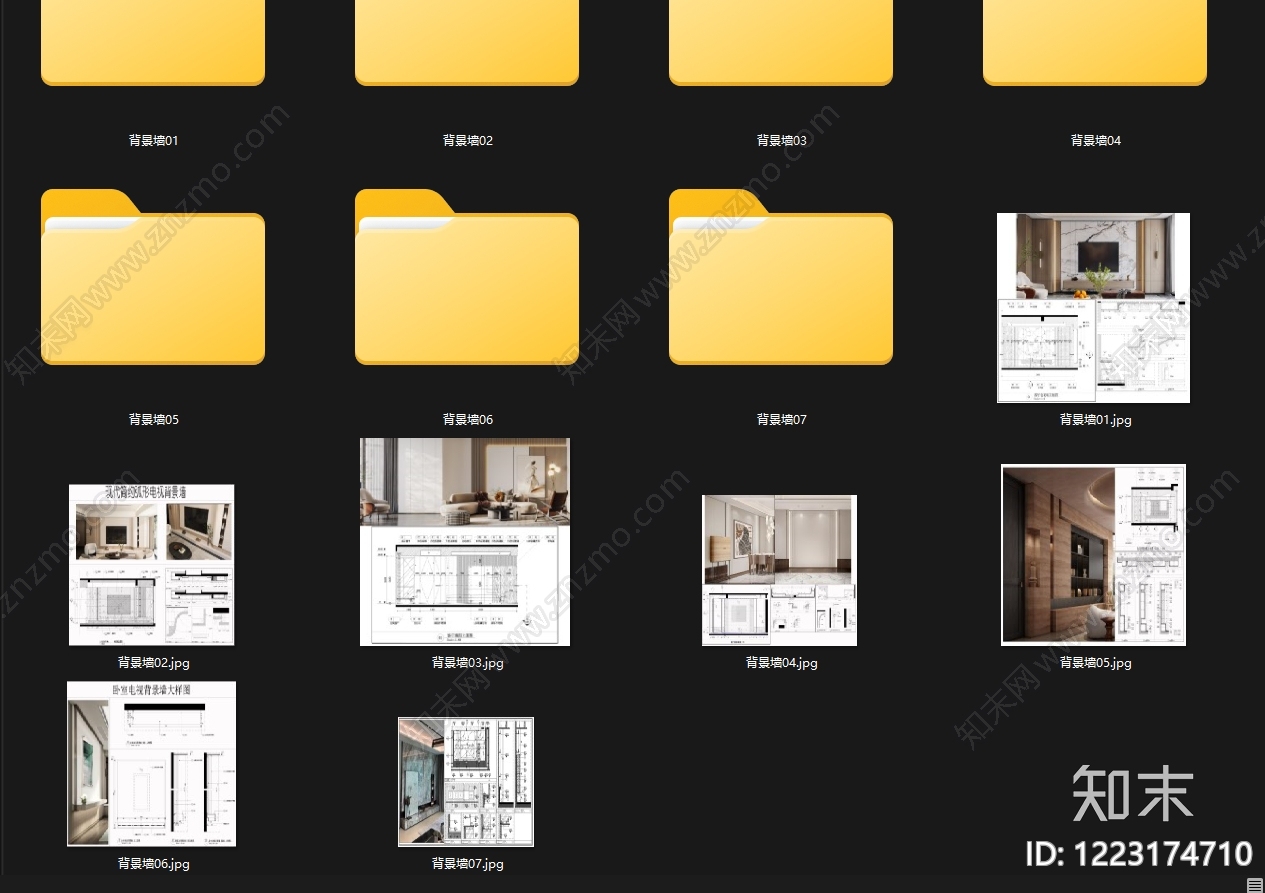This screenshot has width=1265, height=893.
Task: Pick the 背景墙07.jpg image thumbnail
Action: point(466,782)
